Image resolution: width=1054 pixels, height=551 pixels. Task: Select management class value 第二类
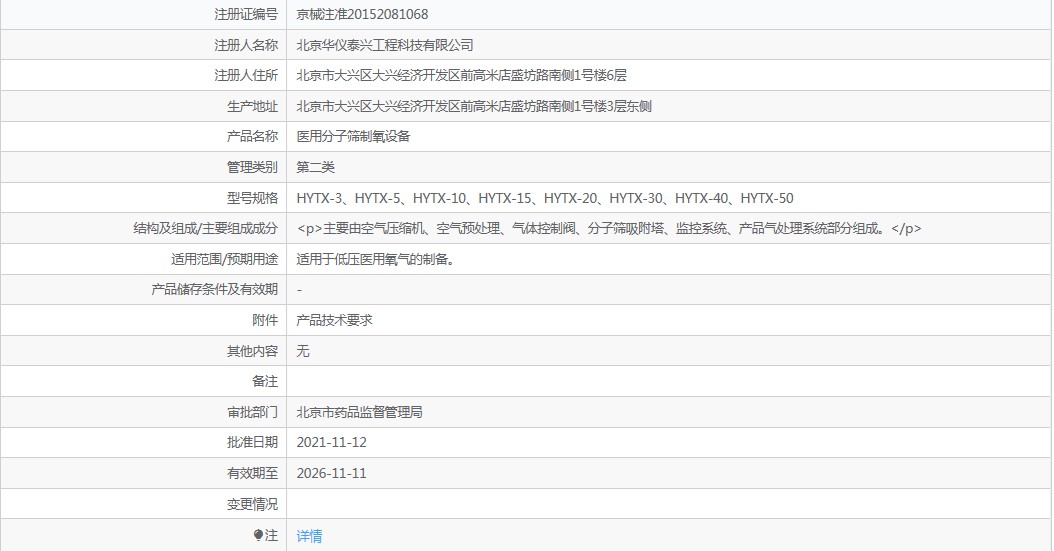(315, 167)
